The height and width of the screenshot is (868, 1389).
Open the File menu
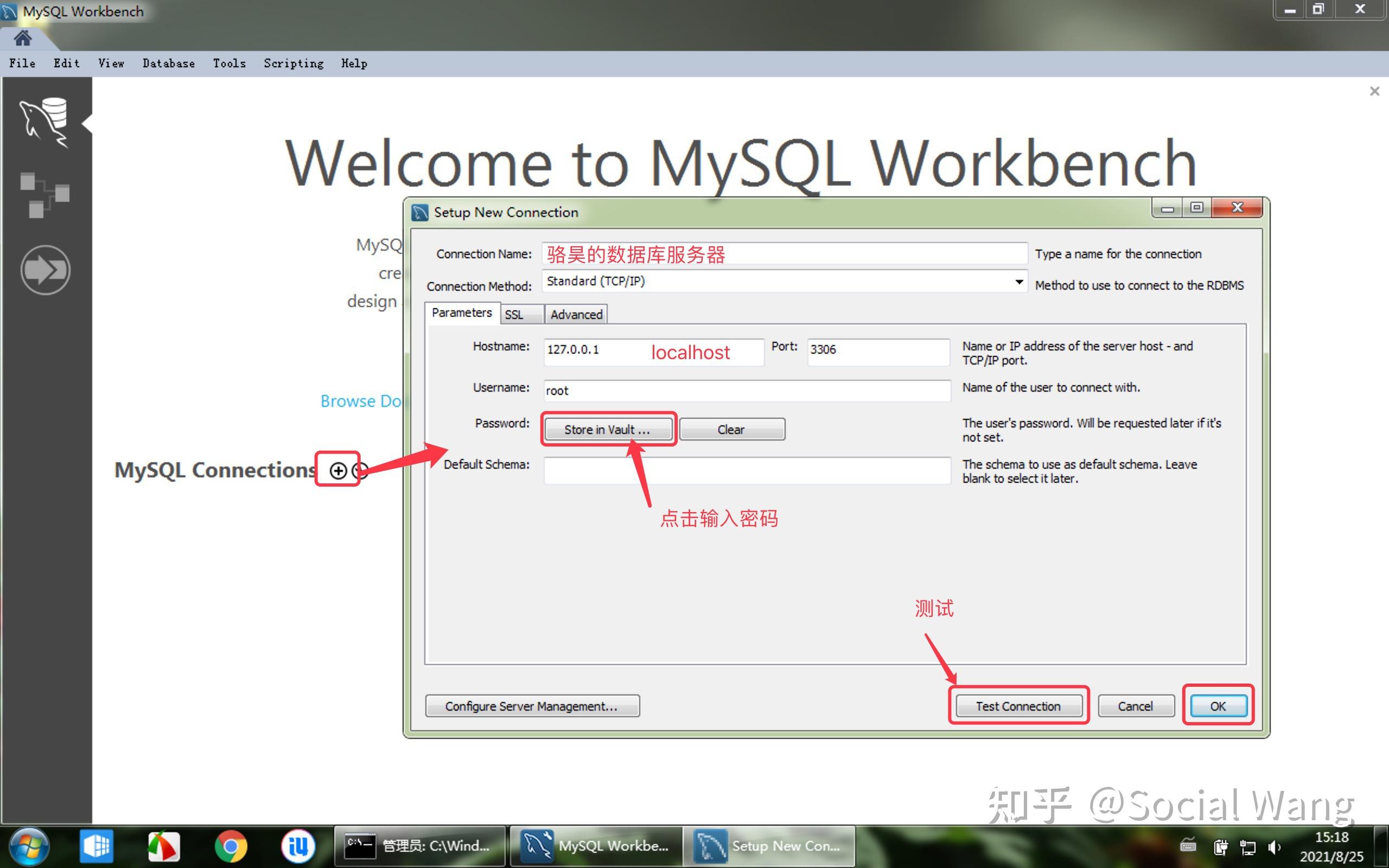22,63
